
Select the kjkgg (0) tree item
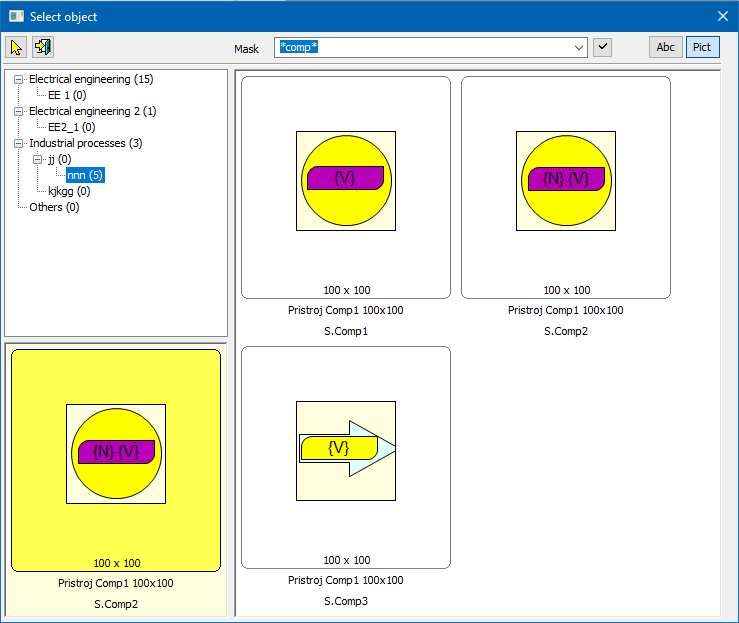[x=69, y=191]
